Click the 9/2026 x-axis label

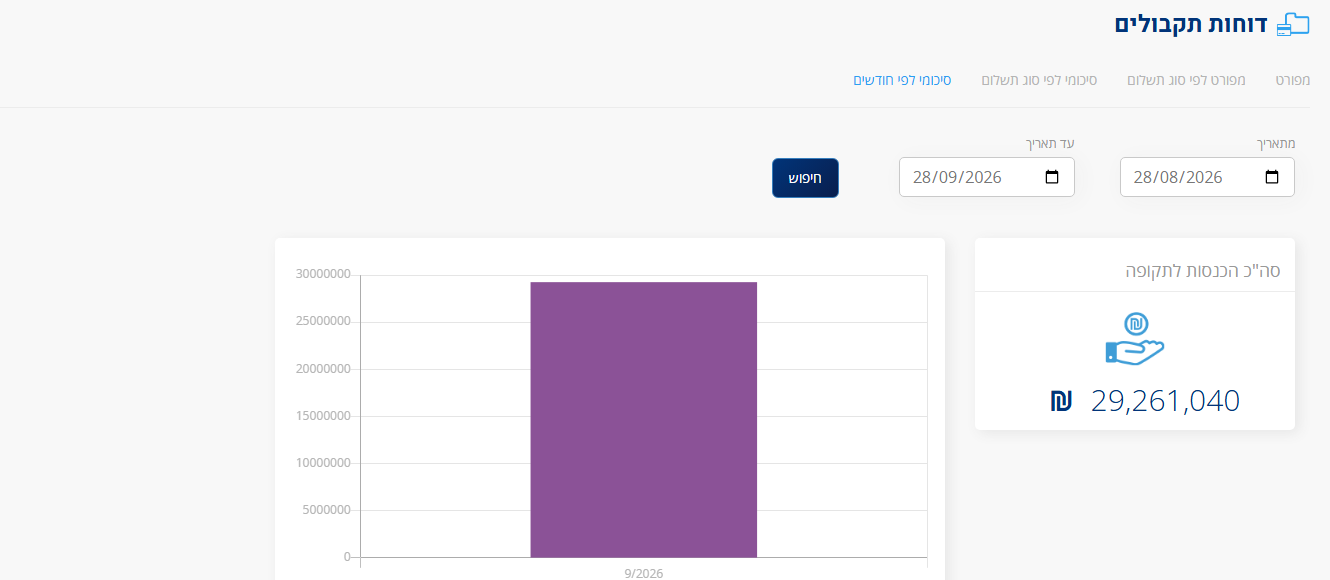pyautogui.click(x=643, y=573)
